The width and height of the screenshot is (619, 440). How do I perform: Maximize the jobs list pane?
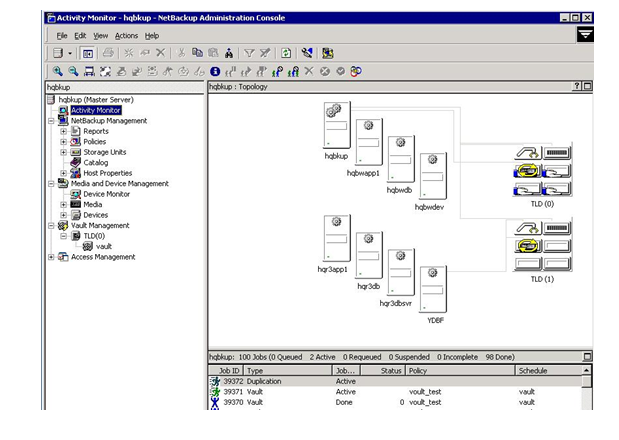tap(587, 357)
